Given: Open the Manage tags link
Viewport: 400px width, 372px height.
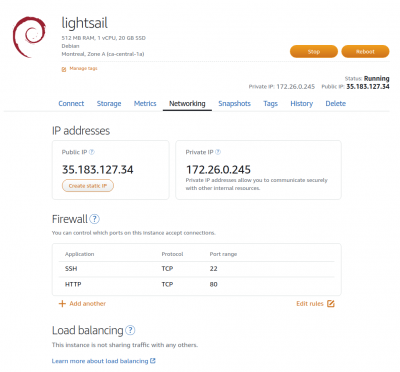Looking at the screenshot, I should pos(83,69).
